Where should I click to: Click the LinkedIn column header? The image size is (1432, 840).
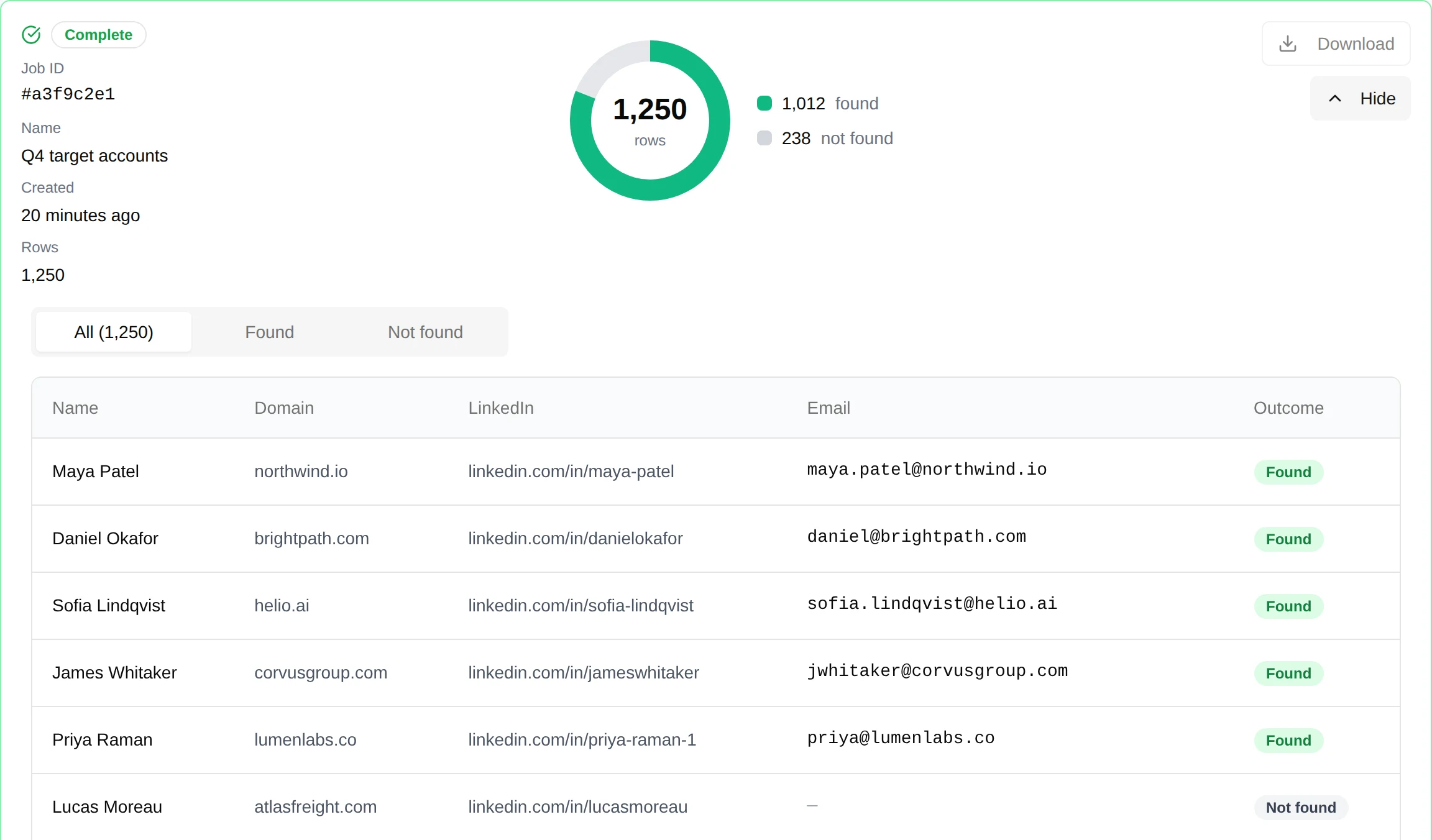[501, 408]
